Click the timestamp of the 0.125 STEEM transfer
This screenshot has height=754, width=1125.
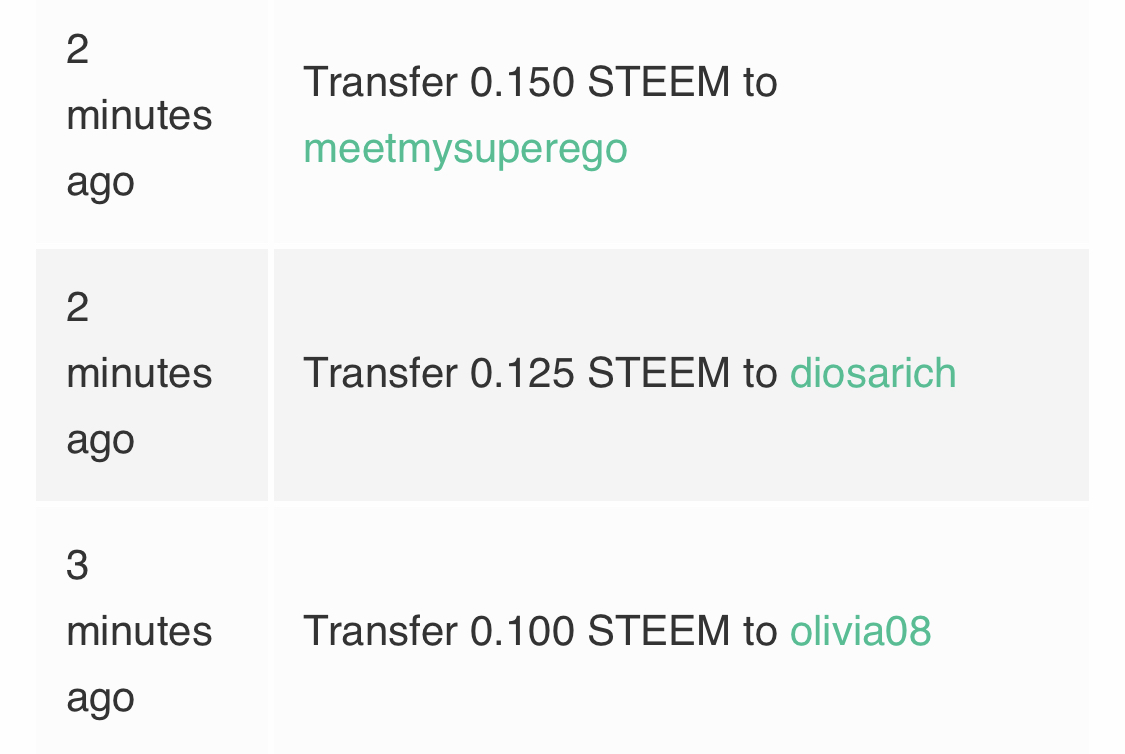click(139, 374)
